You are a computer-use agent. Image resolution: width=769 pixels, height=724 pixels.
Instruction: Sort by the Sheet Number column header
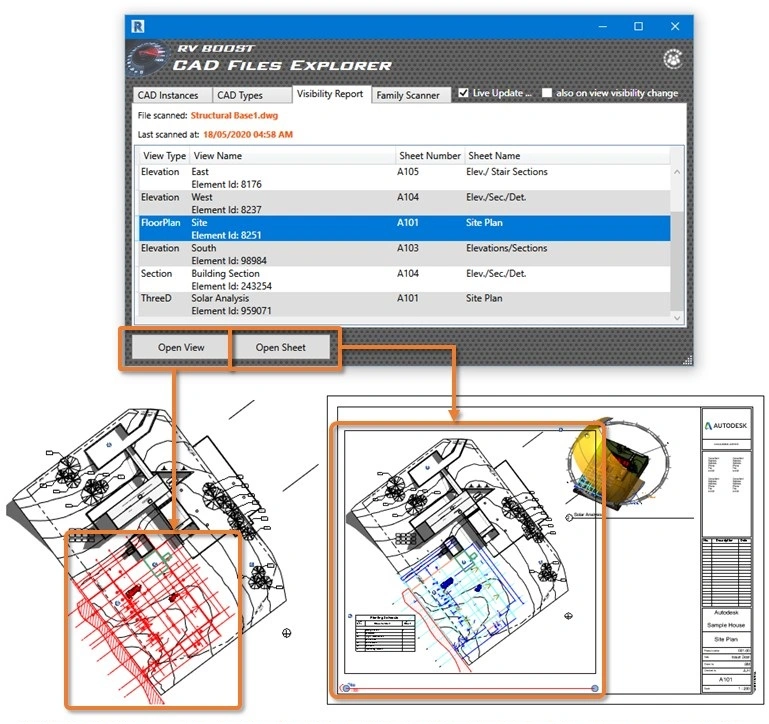(x=429, y=156)
